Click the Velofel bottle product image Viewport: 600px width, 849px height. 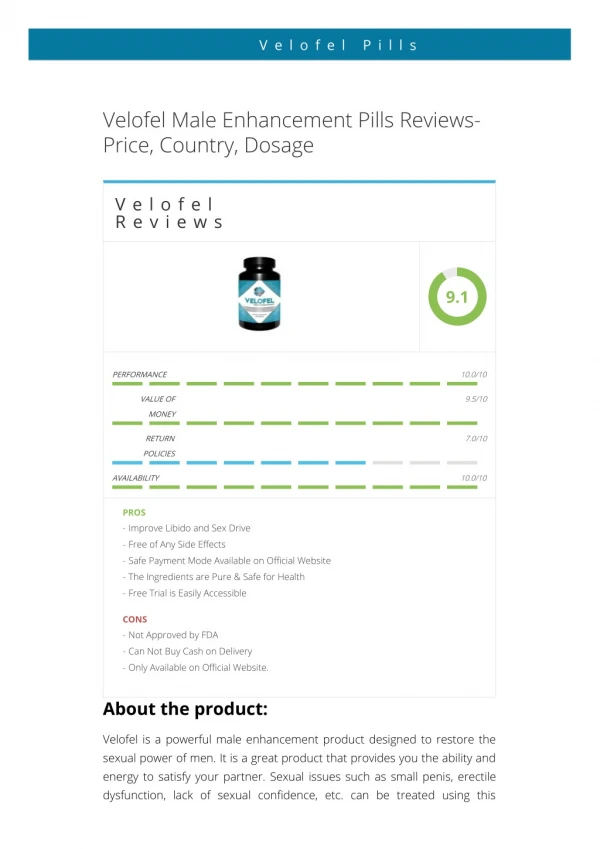coord(259,293)
